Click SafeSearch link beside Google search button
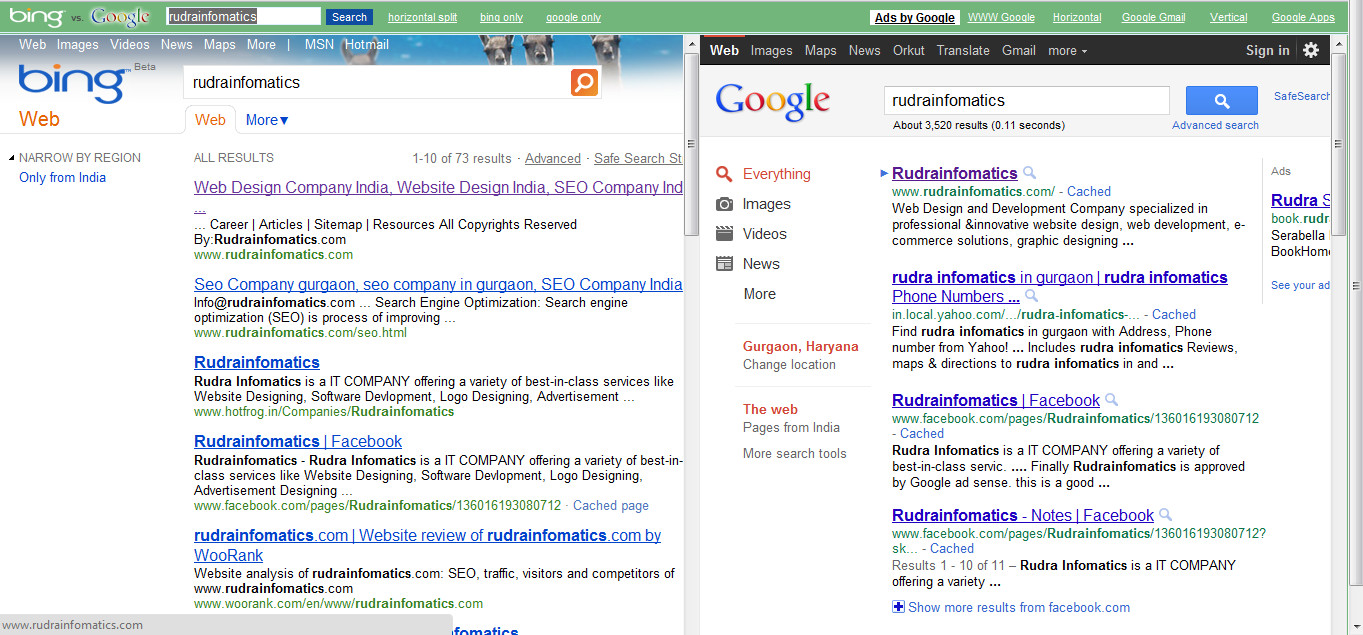This screenshot has width=1363, height=635. pos(1302,96)
